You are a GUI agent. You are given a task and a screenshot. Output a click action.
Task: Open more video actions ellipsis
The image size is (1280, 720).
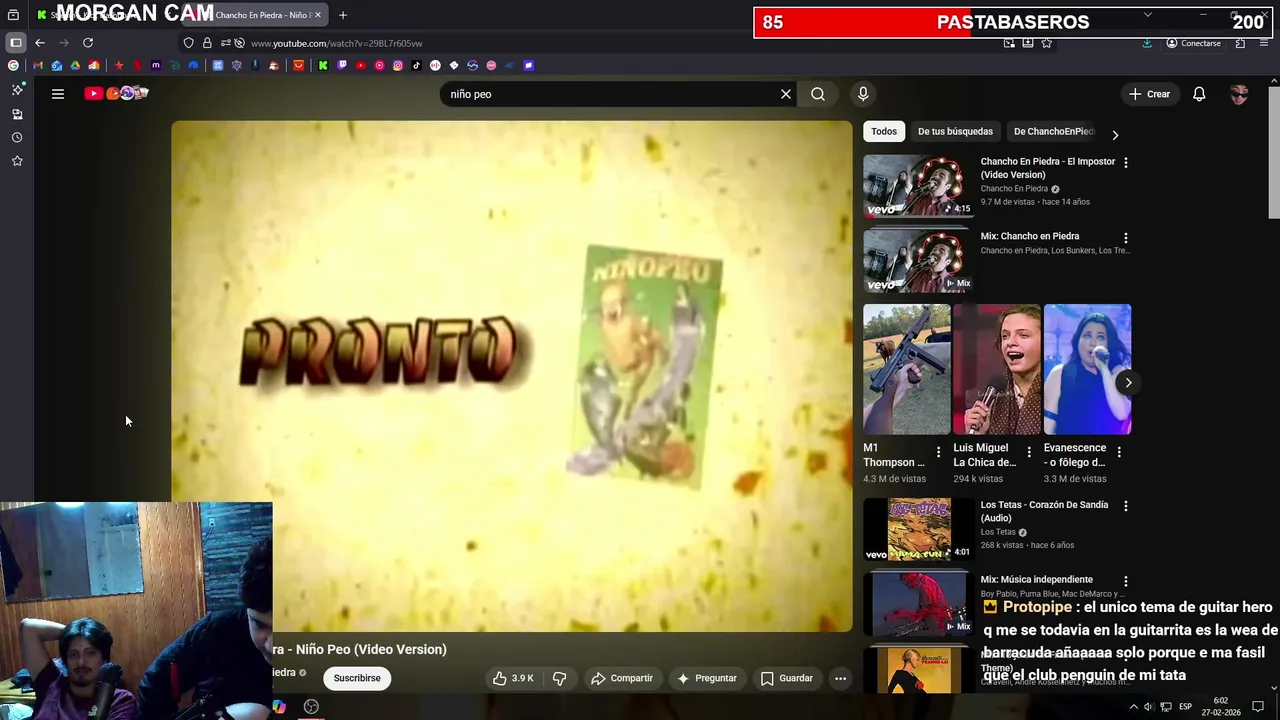click(840, 678)
